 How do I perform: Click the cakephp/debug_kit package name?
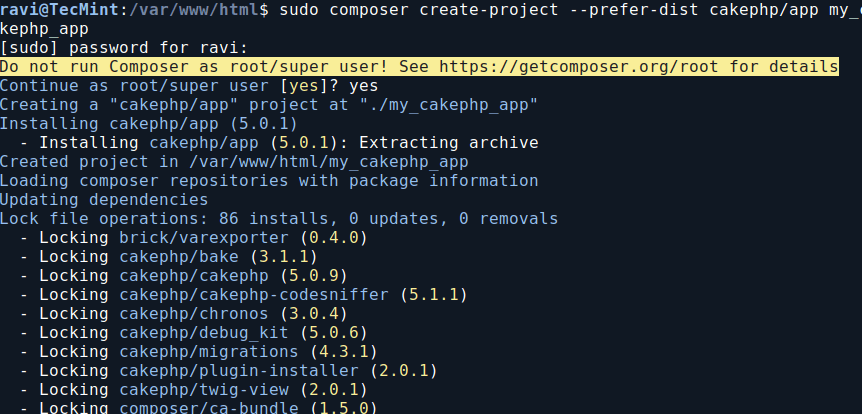click(x=204, y=333)
